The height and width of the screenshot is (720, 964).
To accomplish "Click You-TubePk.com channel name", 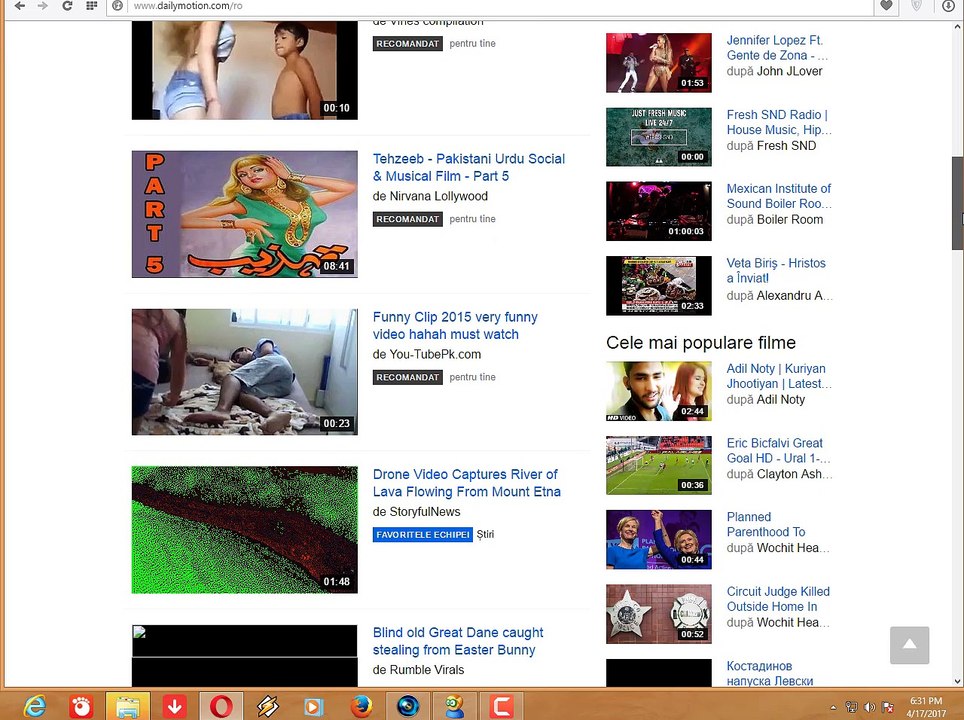I will [435, 354].
